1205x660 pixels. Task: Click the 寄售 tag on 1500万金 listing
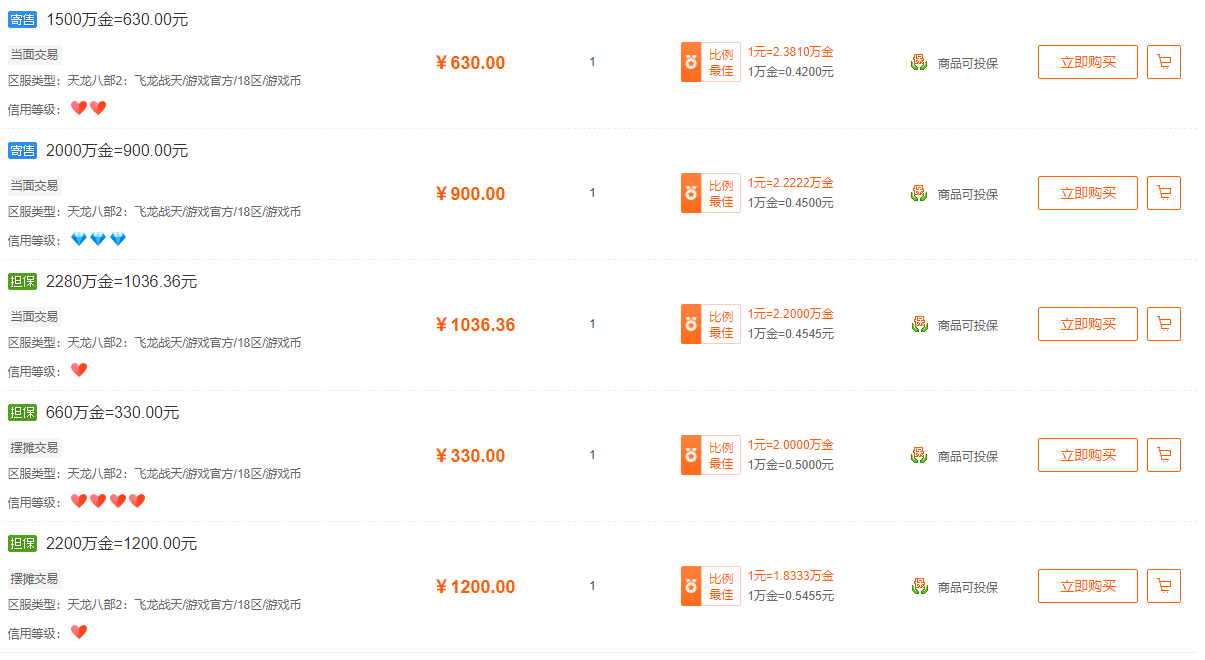(22, 20)
